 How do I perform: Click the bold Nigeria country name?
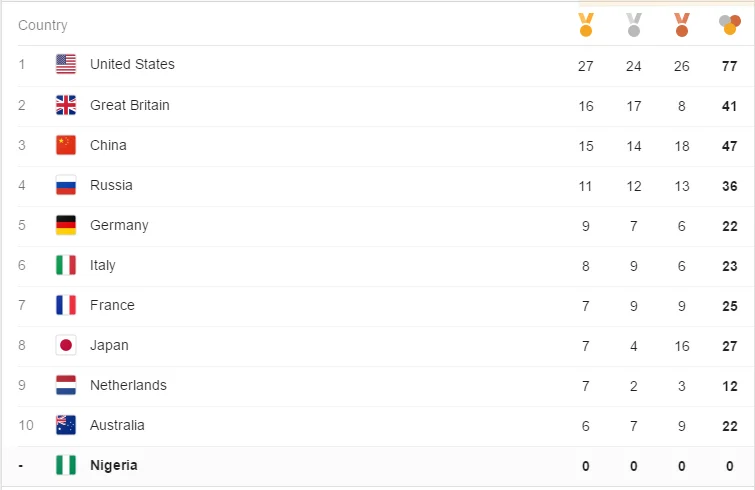point(114,465)
